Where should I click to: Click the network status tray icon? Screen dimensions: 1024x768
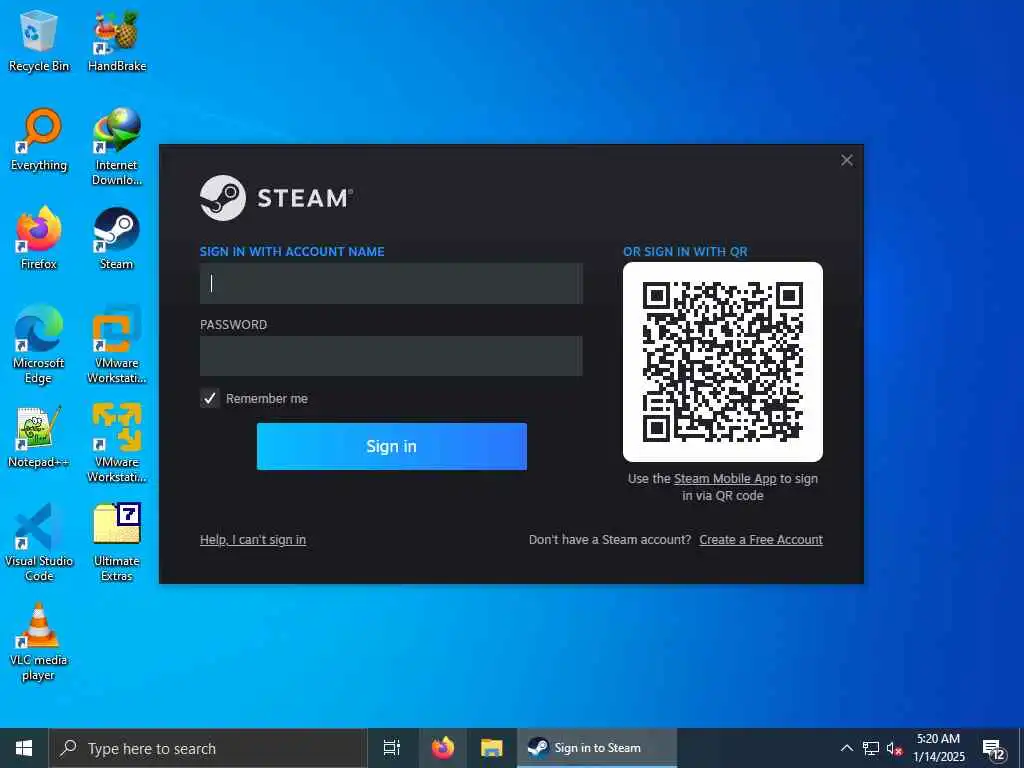click(871, 748)
